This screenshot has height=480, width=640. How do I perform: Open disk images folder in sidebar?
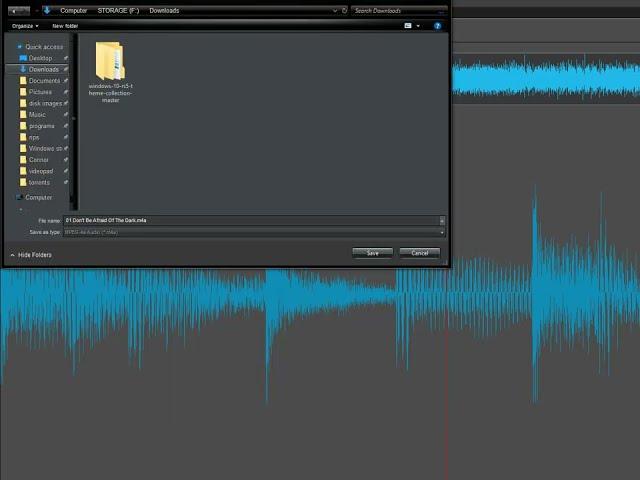pos(45,103)
